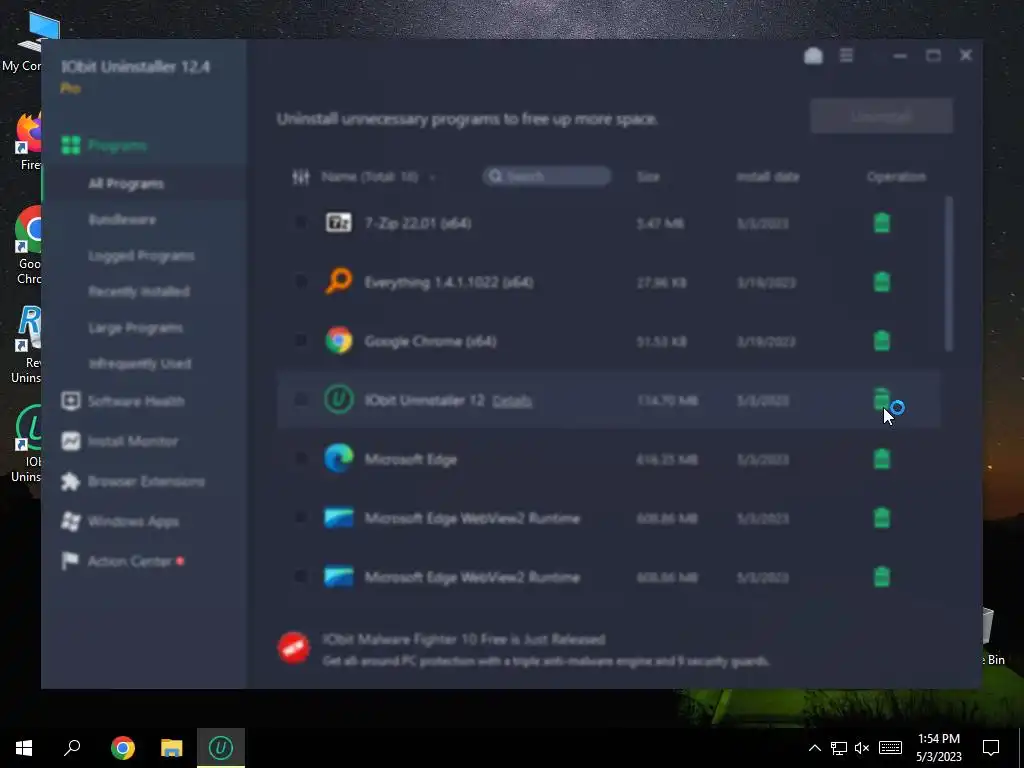Image resolution: width=1024 pixels, height=768 pixels.
Task: Open Infrequently Used category
Action: pyautogui.click(x=140, y=363)
